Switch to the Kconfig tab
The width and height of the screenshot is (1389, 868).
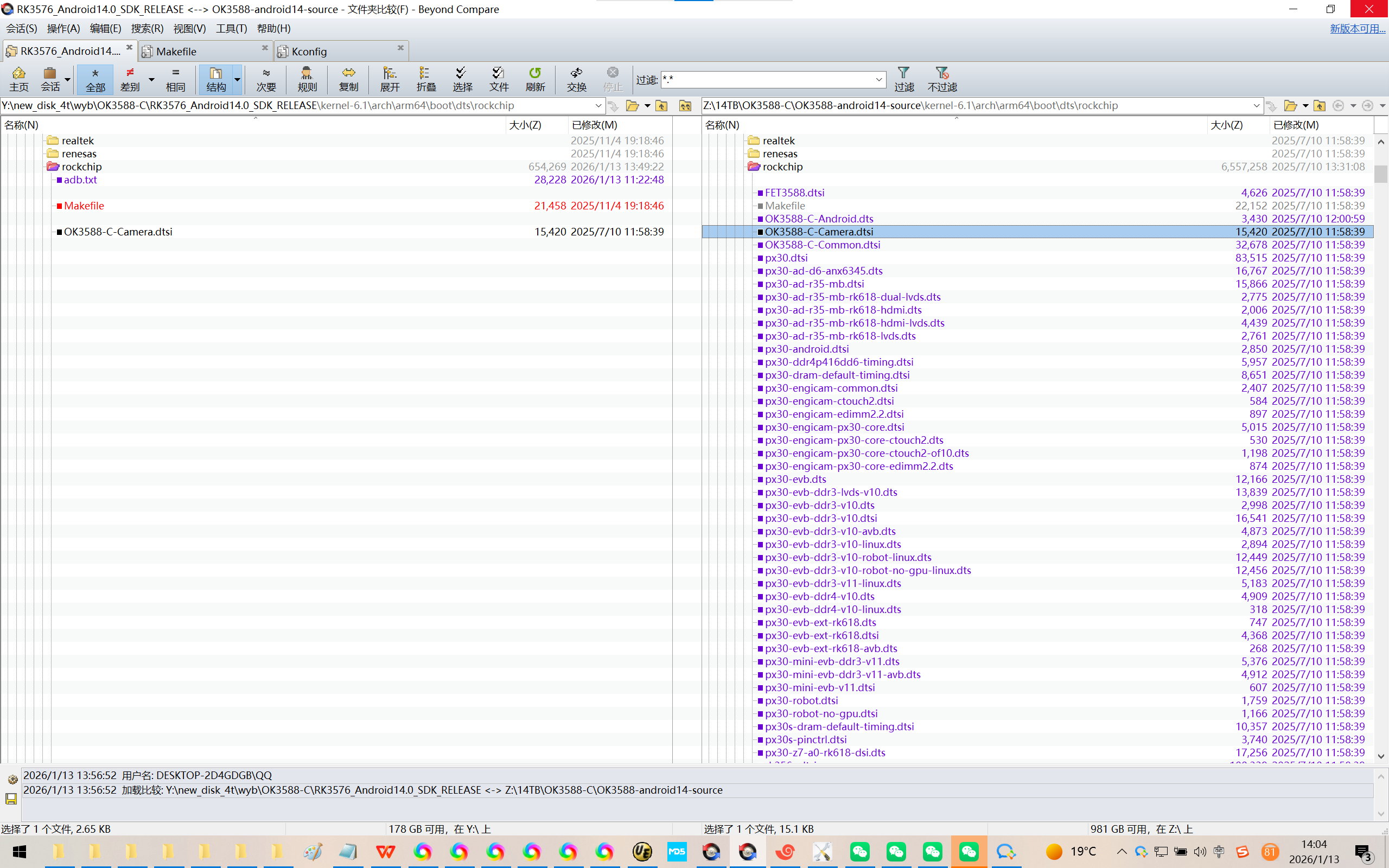[x=309, y=51]
